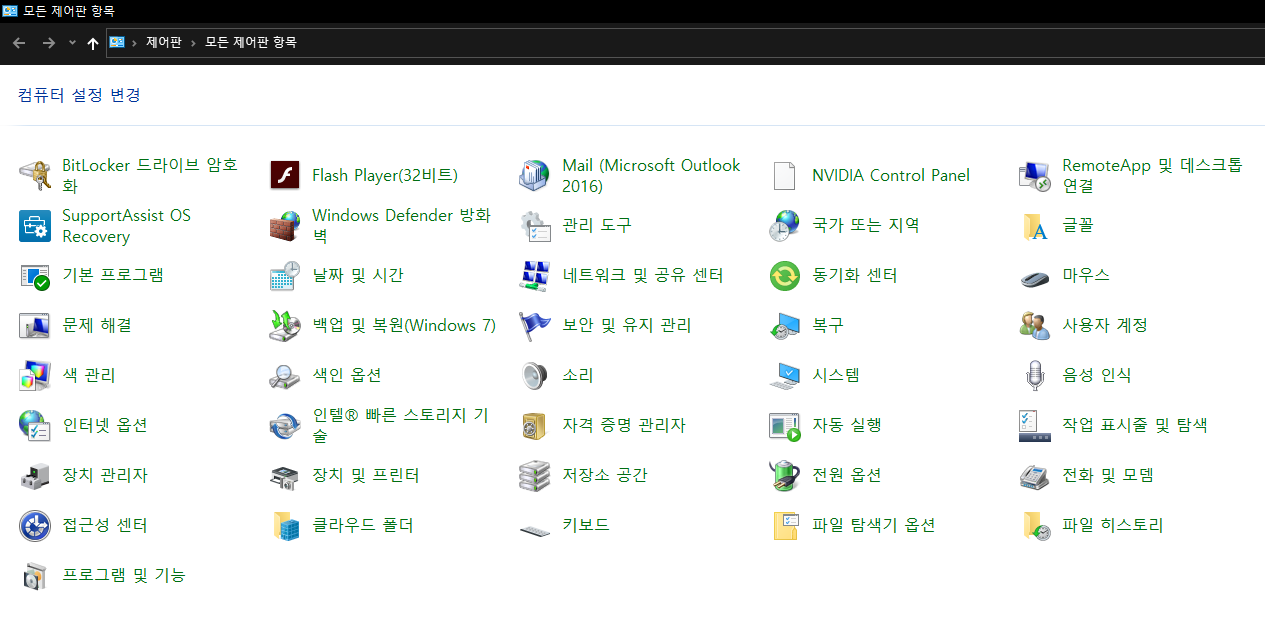This screenshot has height=623, width=1265.
Task: Open recent locations dropdown arrow
Action: (72, 43)
